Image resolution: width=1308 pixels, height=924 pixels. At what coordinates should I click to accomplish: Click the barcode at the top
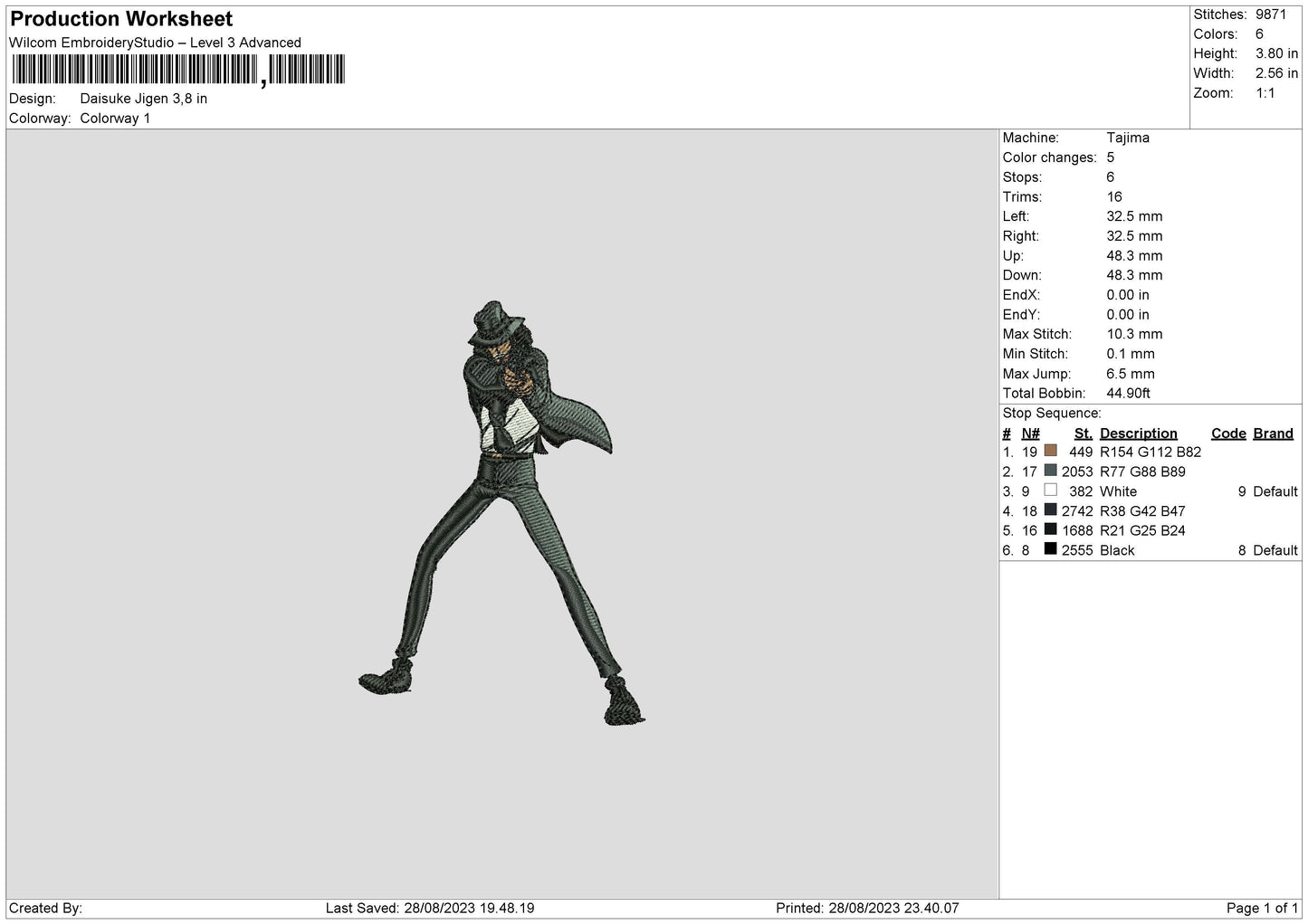(178, 70)
